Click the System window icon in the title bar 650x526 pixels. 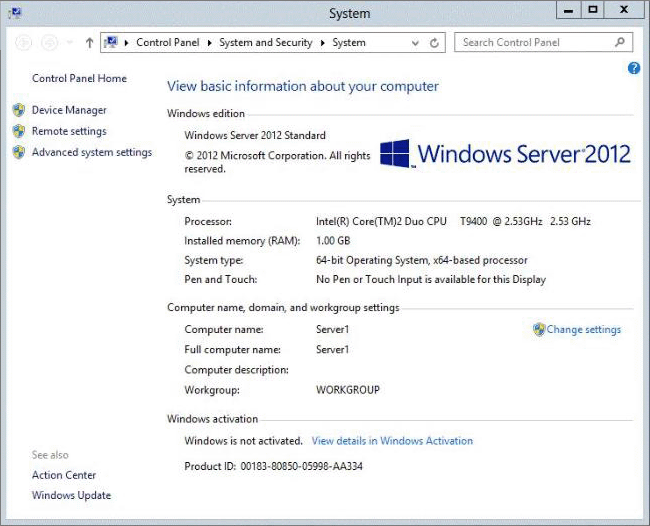pyautogui.click(x=14, y=11)
